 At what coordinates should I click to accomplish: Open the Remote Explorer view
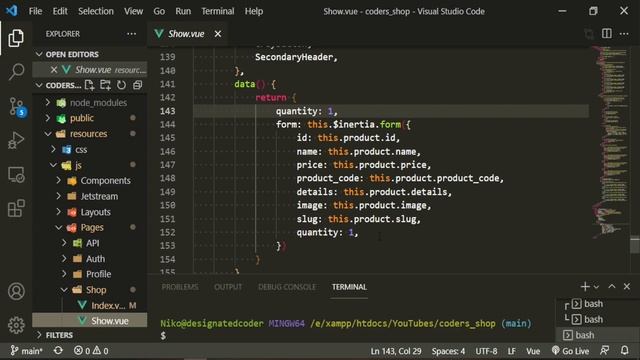click(16, 175)
